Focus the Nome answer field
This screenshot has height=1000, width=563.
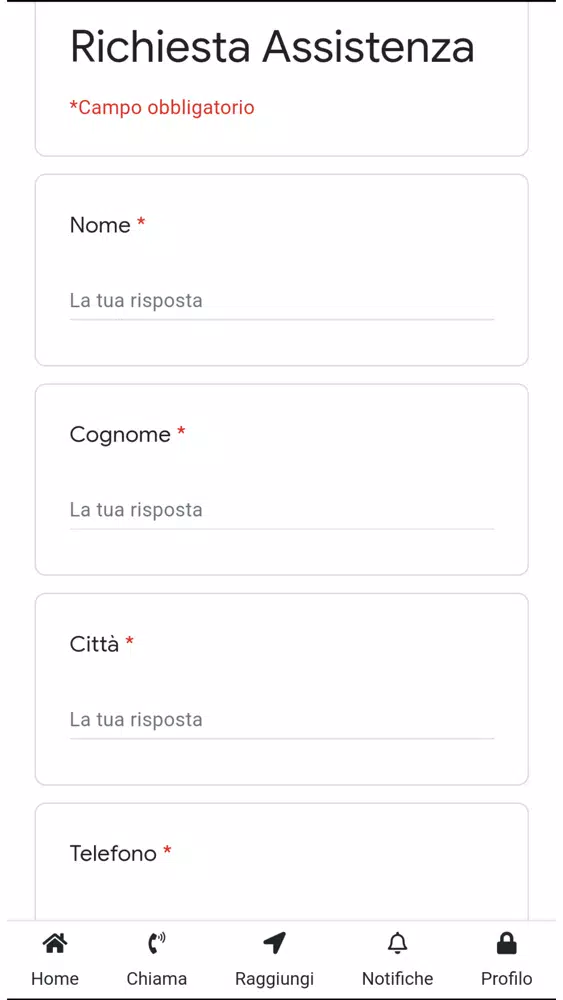282,301
